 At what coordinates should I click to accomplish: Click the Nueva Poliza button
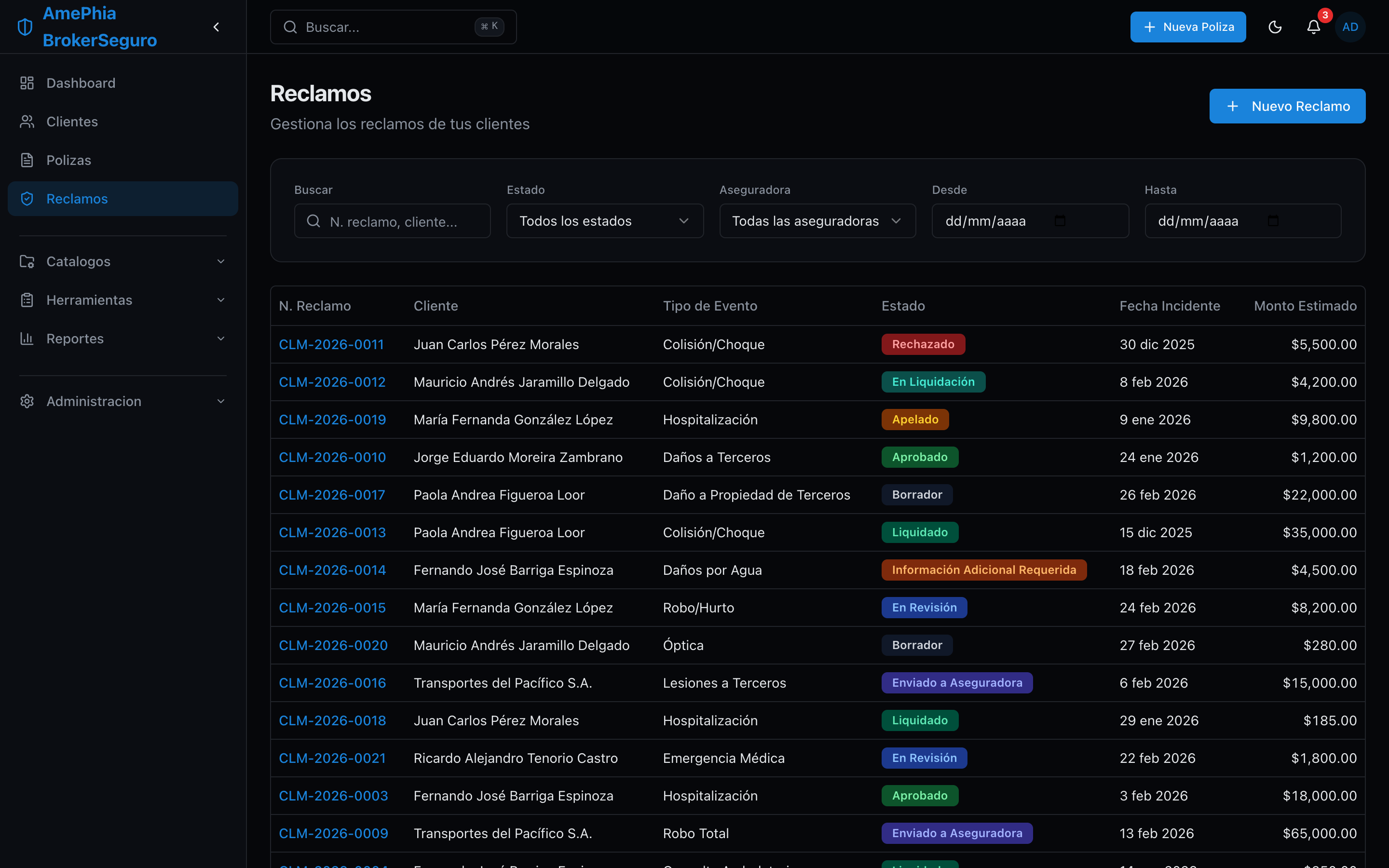click(x=1188, y=27)
